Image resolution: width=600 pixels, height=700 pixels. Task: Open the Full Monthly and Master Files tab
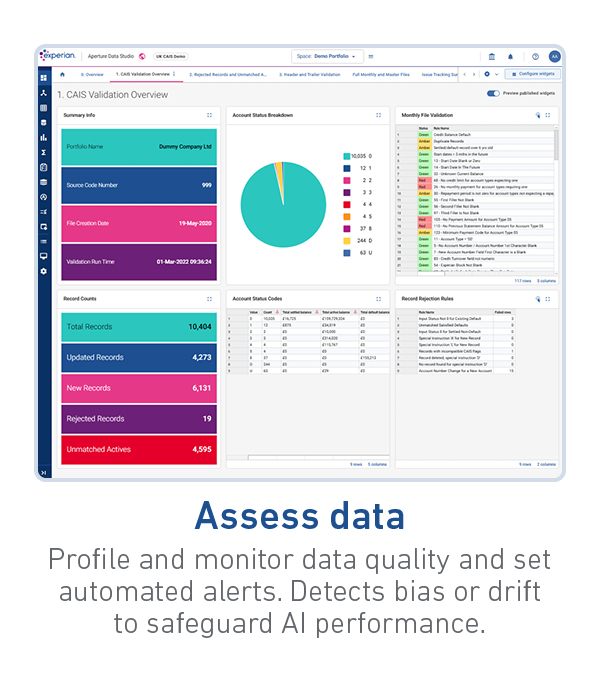pyautogui.click(x=382, y=74)
